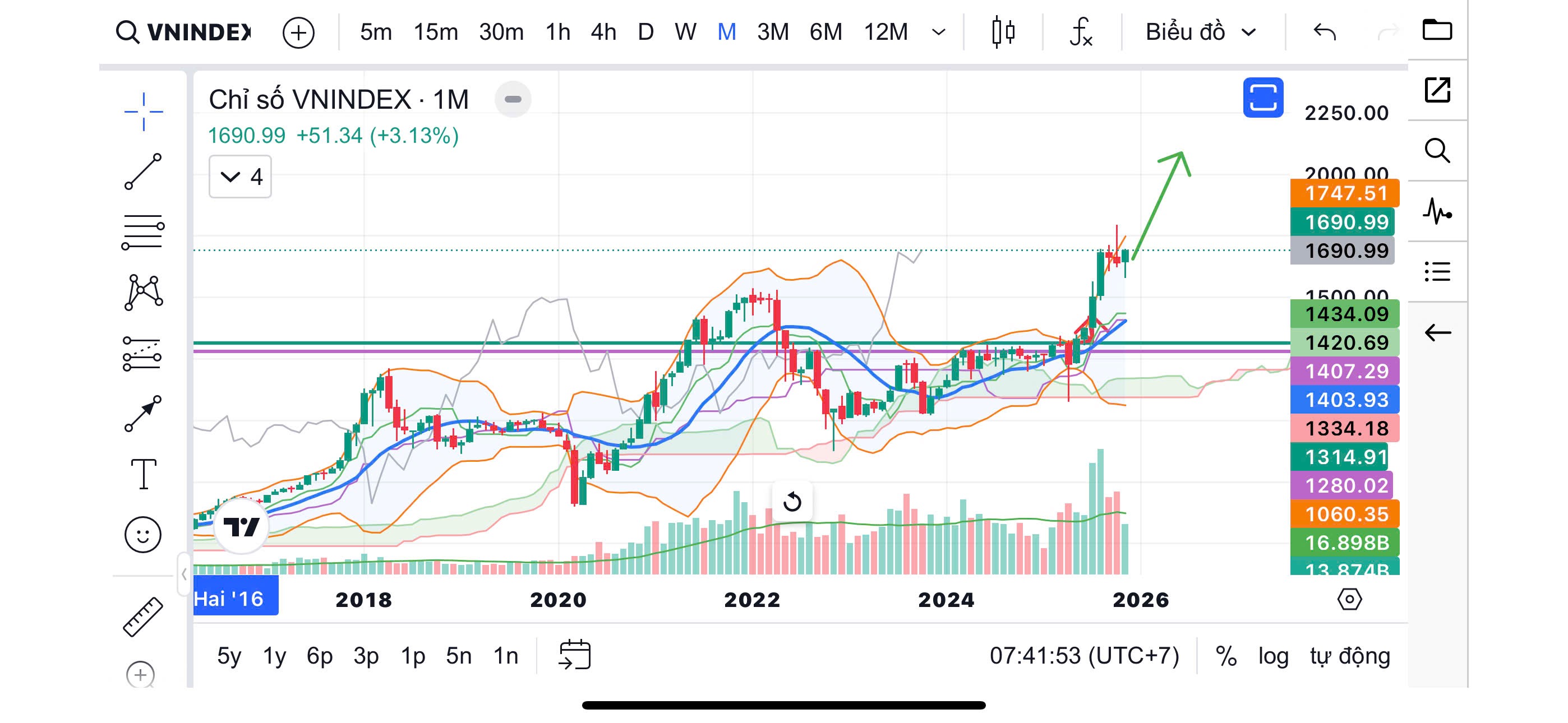
Task: Switch to the W weekly timeframe
Action: 685,31
